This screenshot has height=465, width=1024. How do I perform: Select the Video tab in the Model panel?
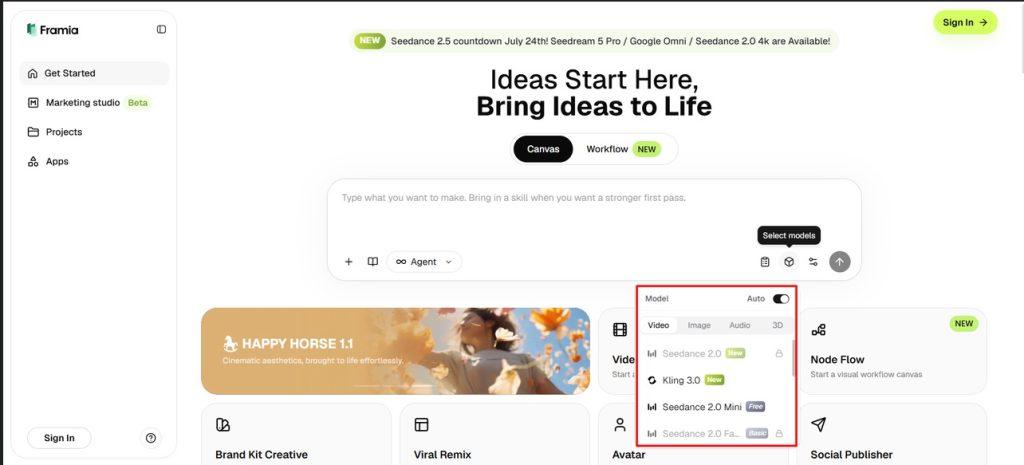(658, 325)
